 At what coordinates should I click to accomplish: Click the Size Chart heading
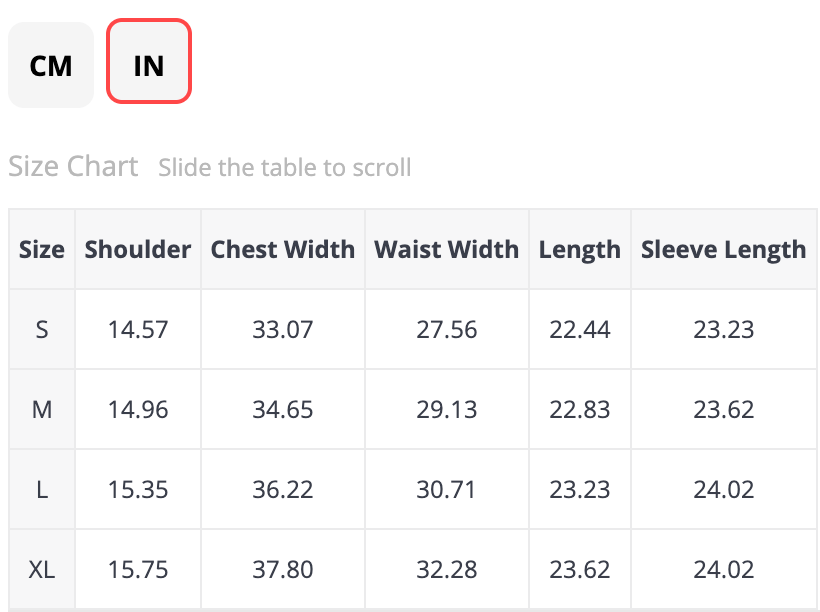[x=73, y=166]
